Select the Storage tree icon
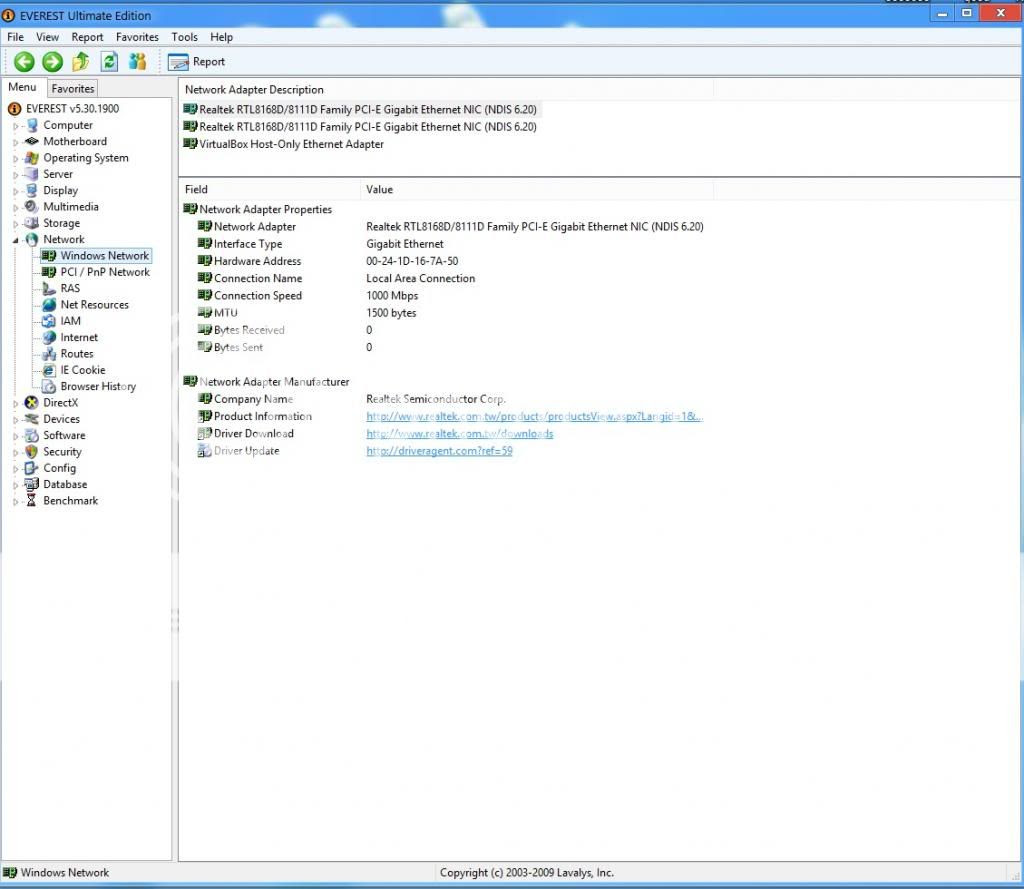The width and height of the screenshot is (1024, 889). pos(31,223)
